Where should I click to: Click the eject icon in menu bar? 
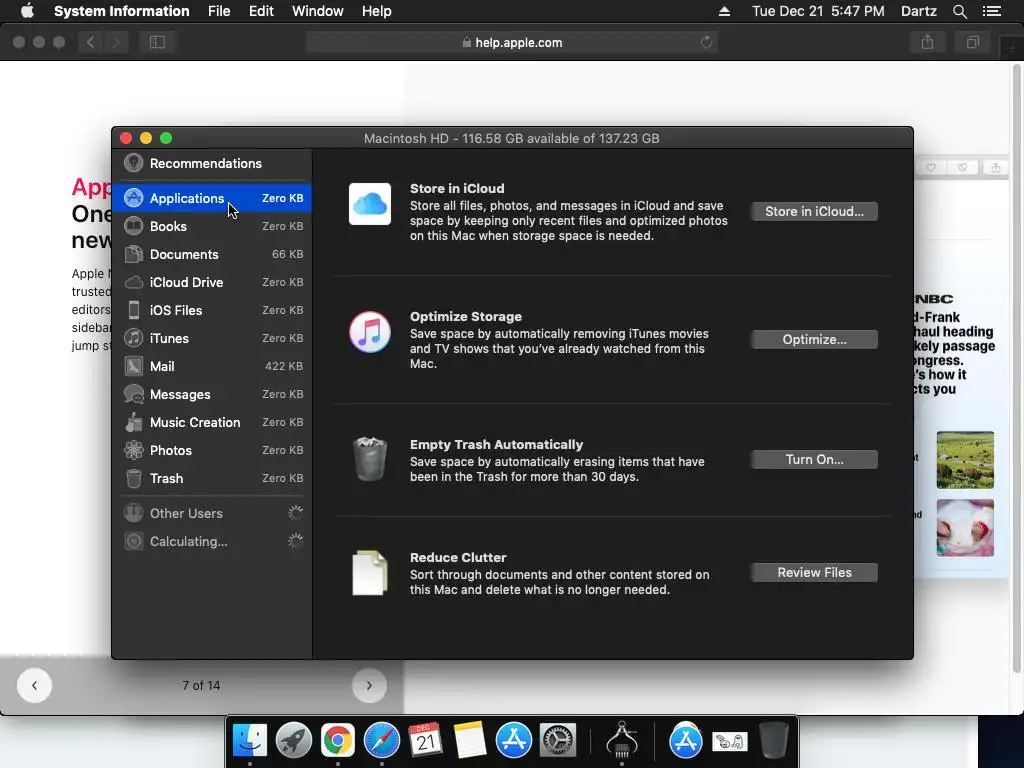[x=724, y=11]
